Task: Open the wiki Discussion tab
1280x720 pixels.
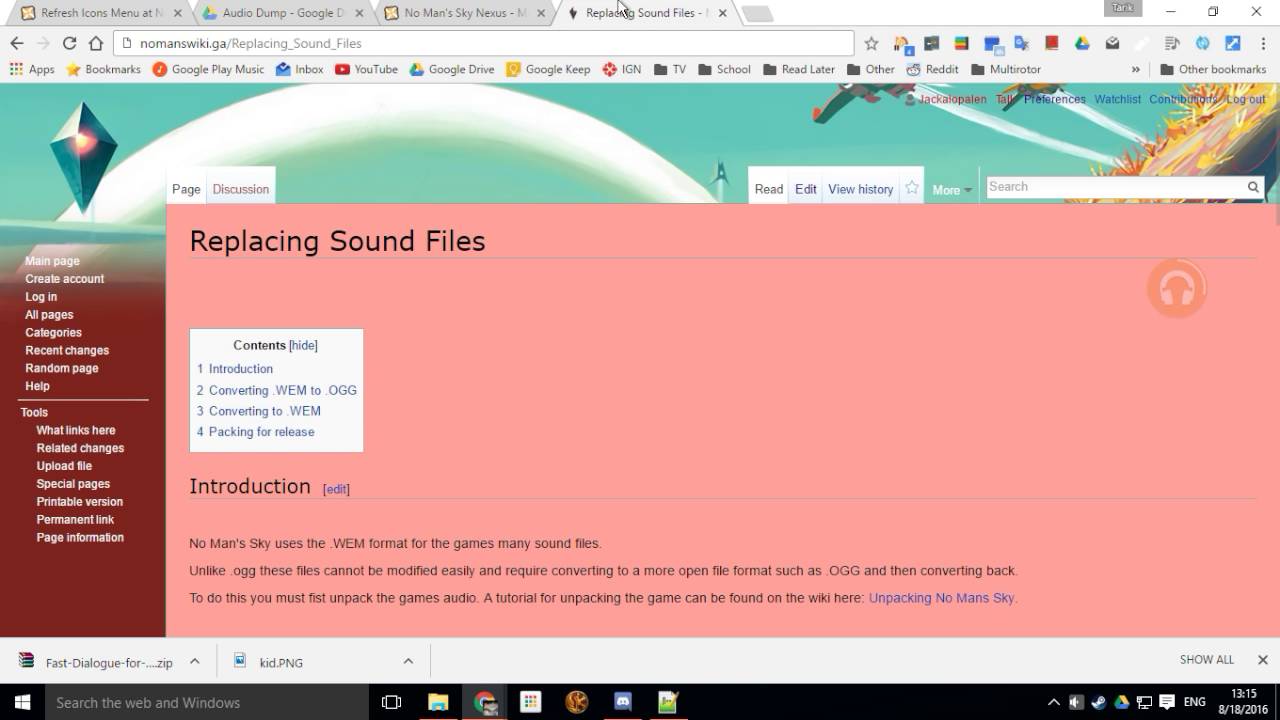Action: [x=241, y=189]
